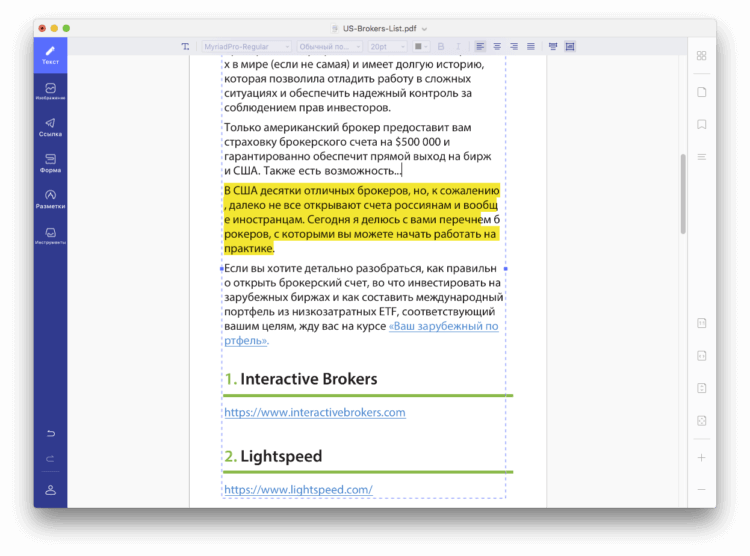Open the page view icon in right panel

[x=701, y=92]
